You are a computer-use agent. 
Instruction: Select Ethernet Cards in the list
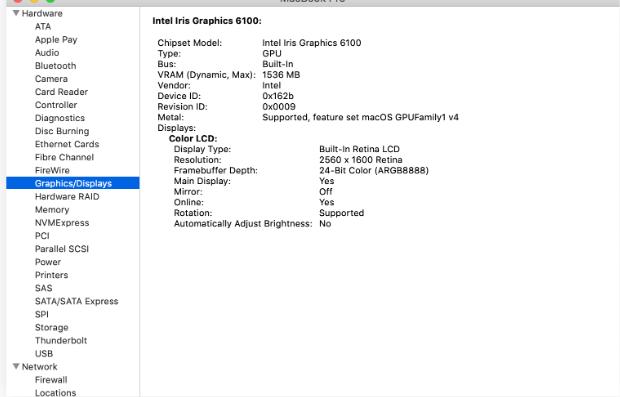pos(67,144)
